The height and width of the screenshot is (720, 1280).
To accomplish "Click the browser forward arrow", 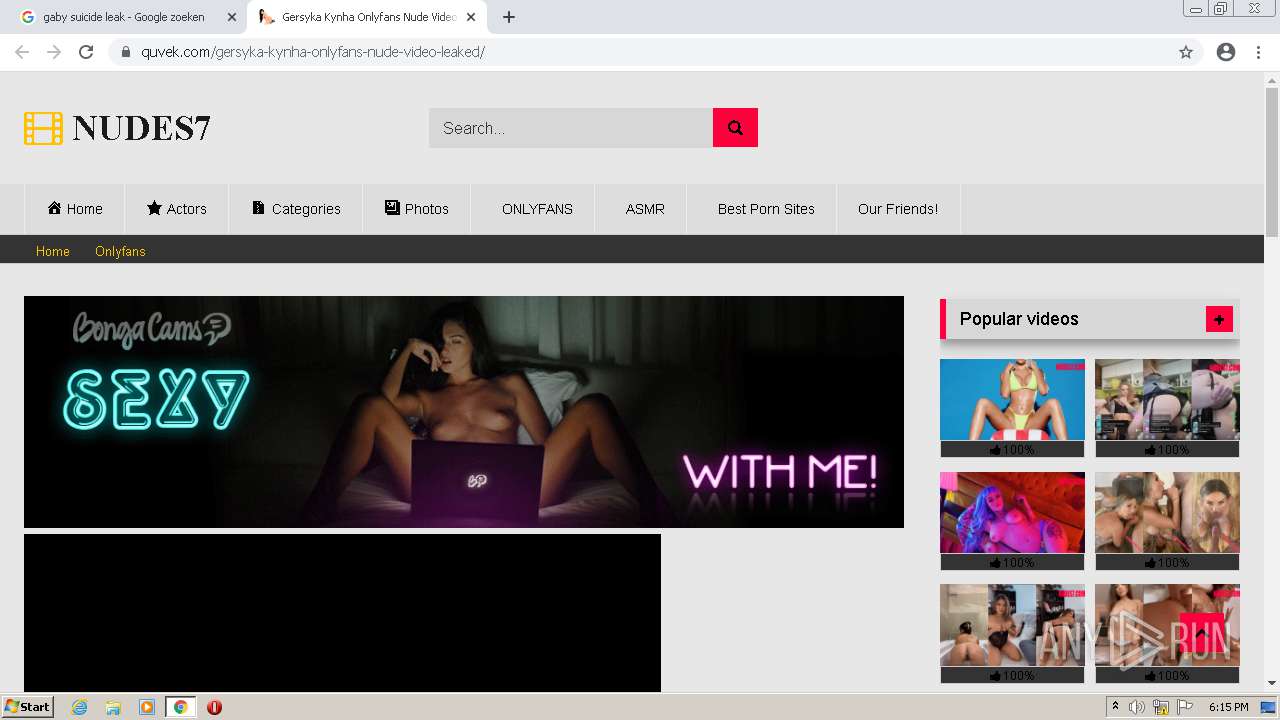I will point(54,52).
